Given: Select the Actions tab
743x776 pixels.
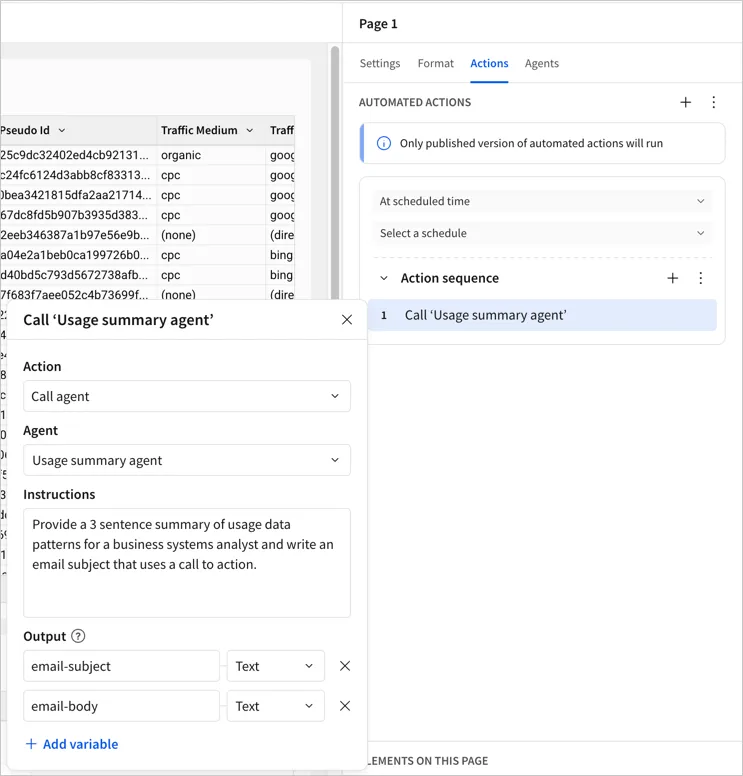Looking at the screenshot, I should pyautogui.click(x=489, y=63).
